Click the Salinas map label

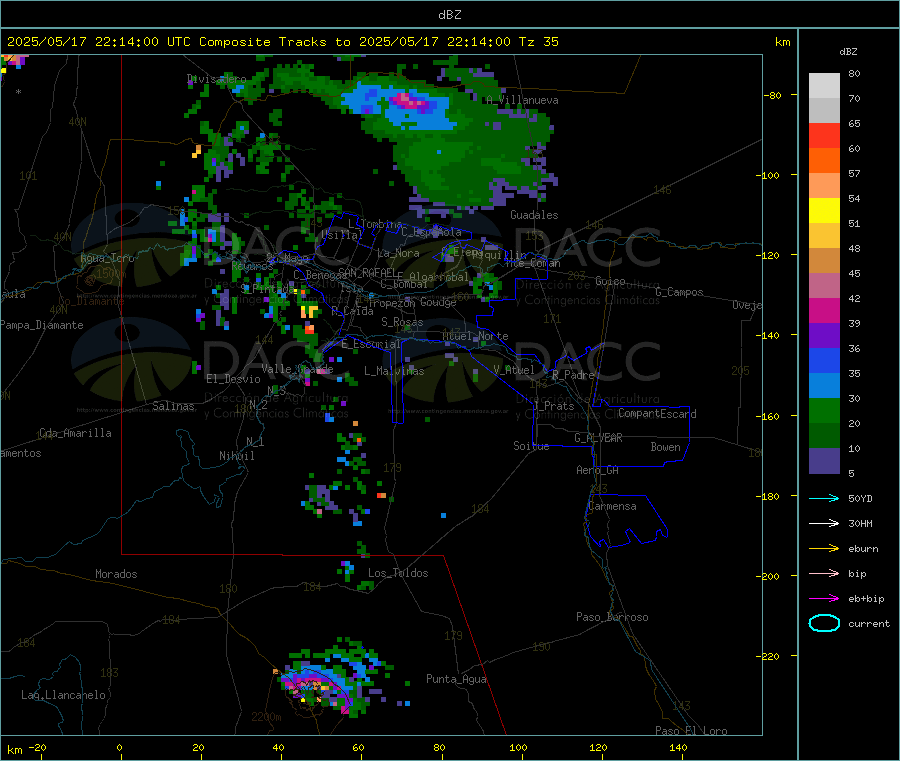coord(173,406)
